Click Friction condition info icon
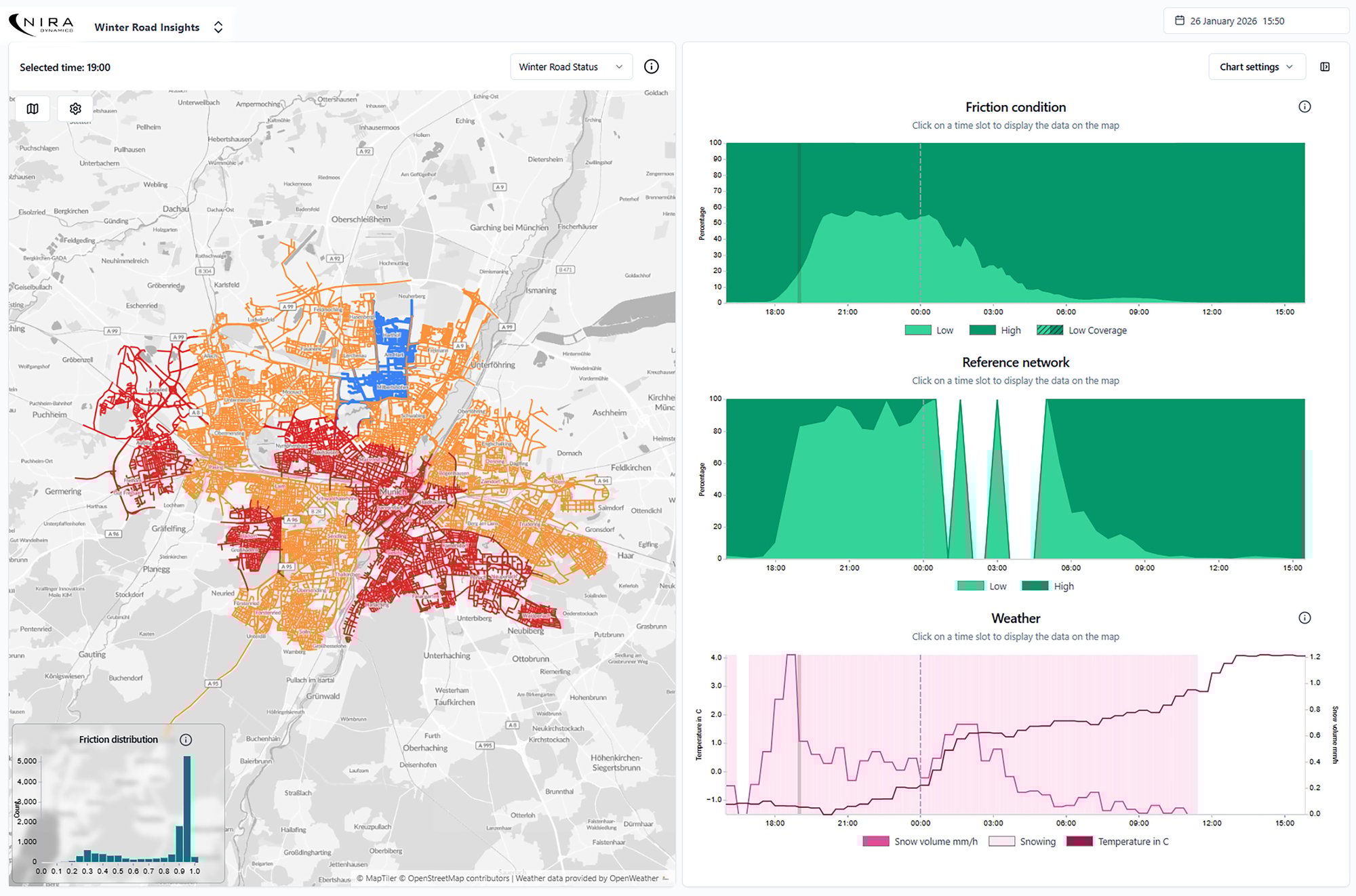Viewport: 1356px width, 896px height. pos(1304,106)
